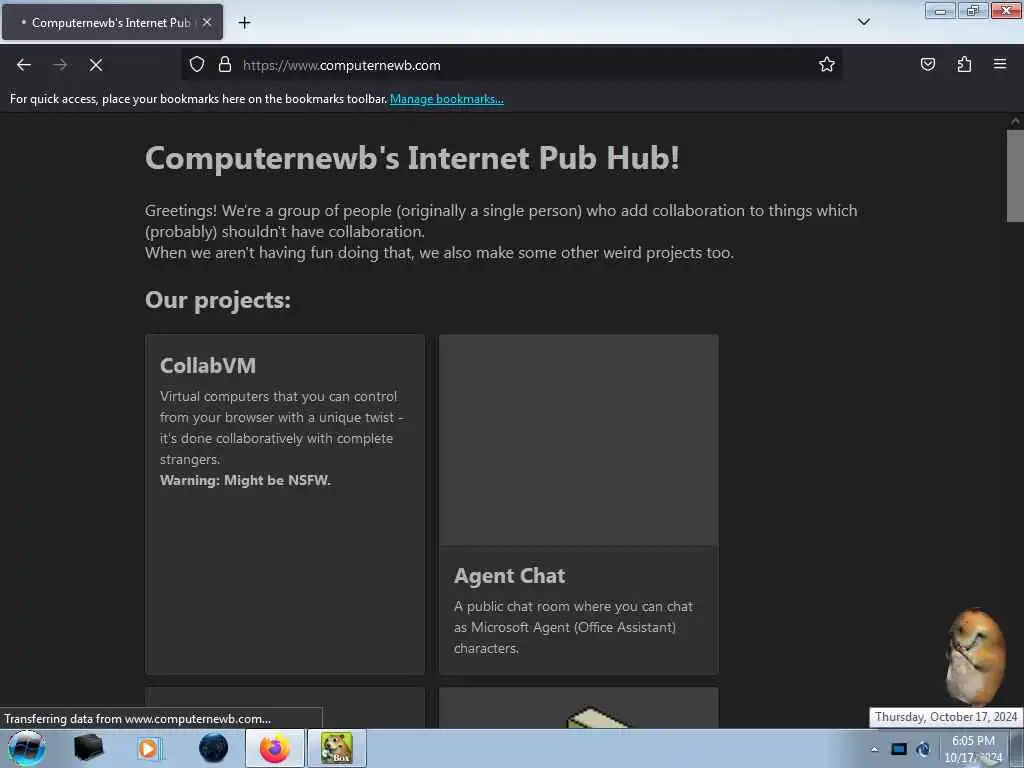
Task: Click the scrollbar up arrow
Action: tap(1015, 121)
